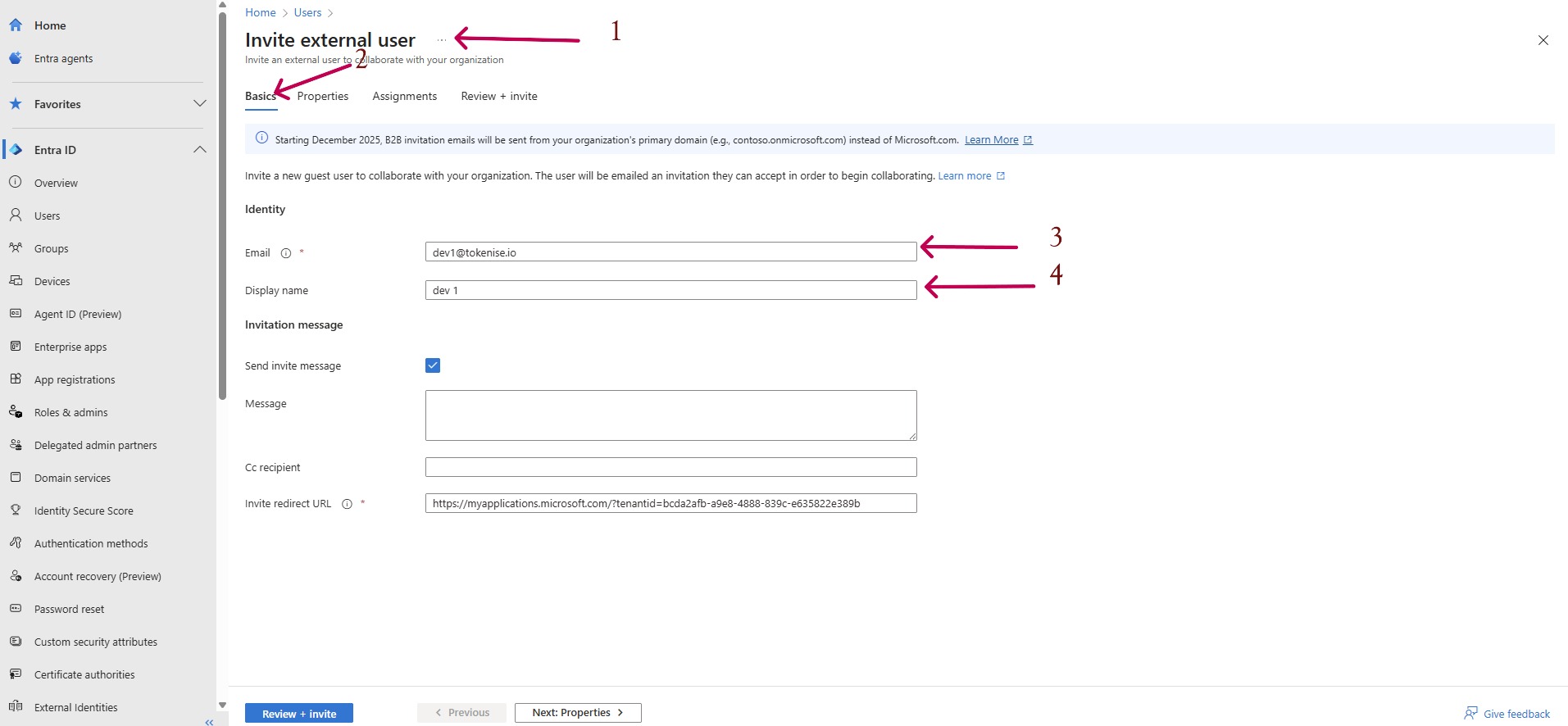
Task: Click the Roles & admins icon
Action: tap(16, 412)
